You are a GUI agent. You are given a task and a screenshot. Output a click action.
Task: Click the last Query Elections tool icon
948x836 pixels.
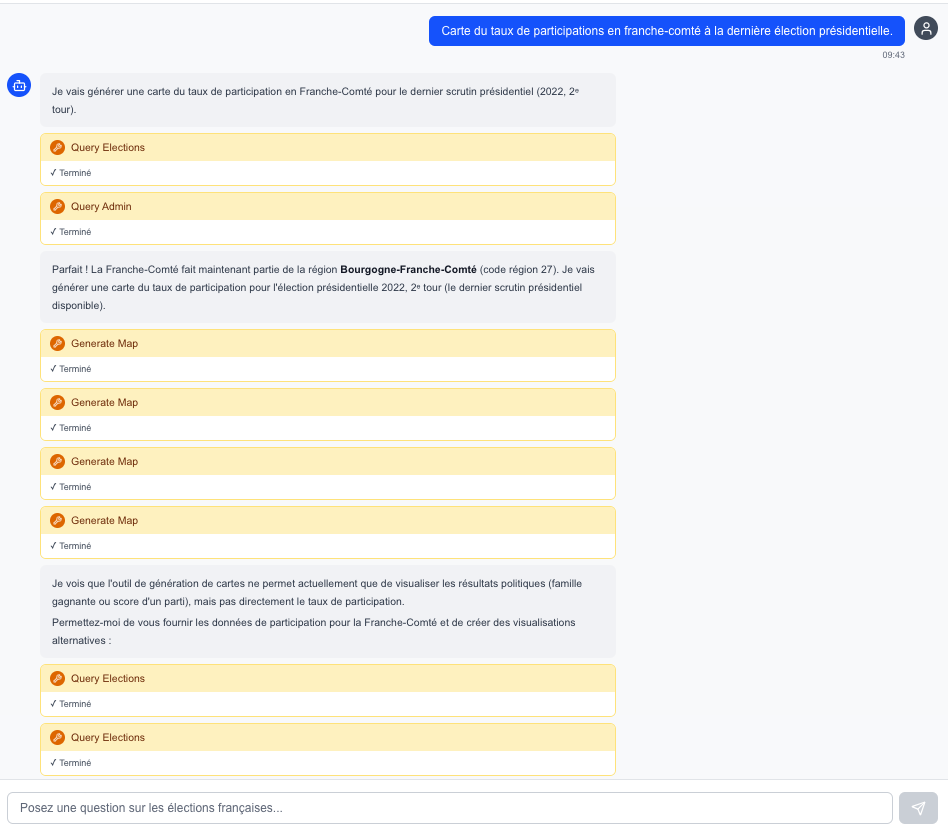(57, 737)
